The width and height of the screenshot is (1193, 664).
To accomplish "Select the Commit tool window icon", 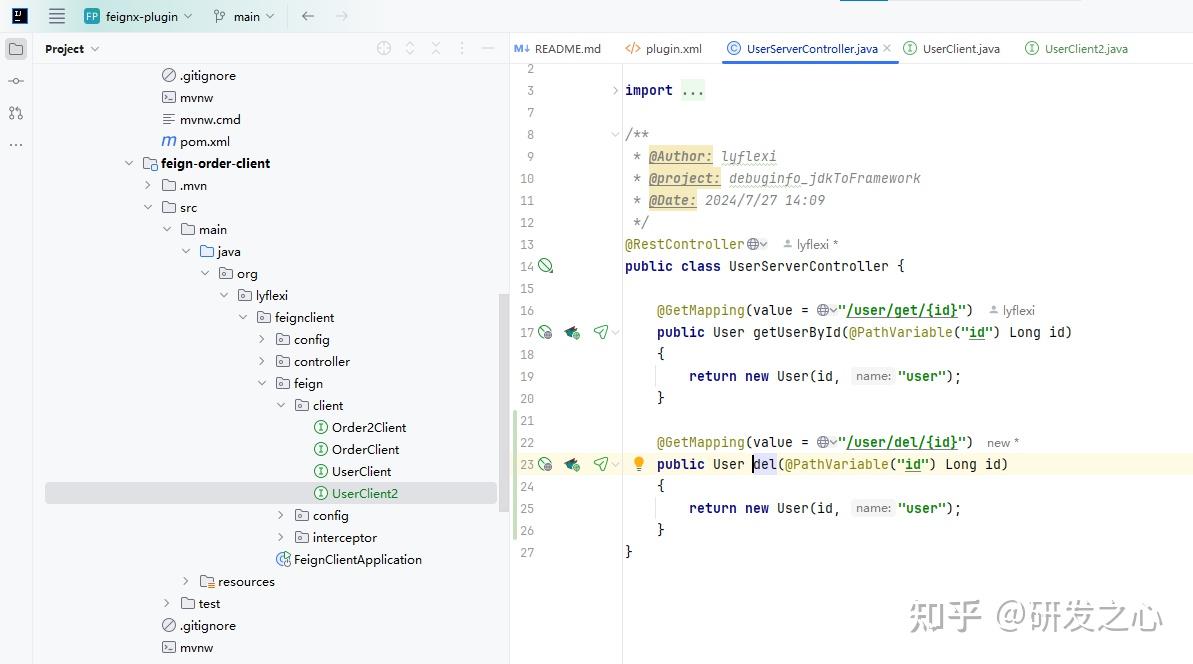I will point(15,81).
